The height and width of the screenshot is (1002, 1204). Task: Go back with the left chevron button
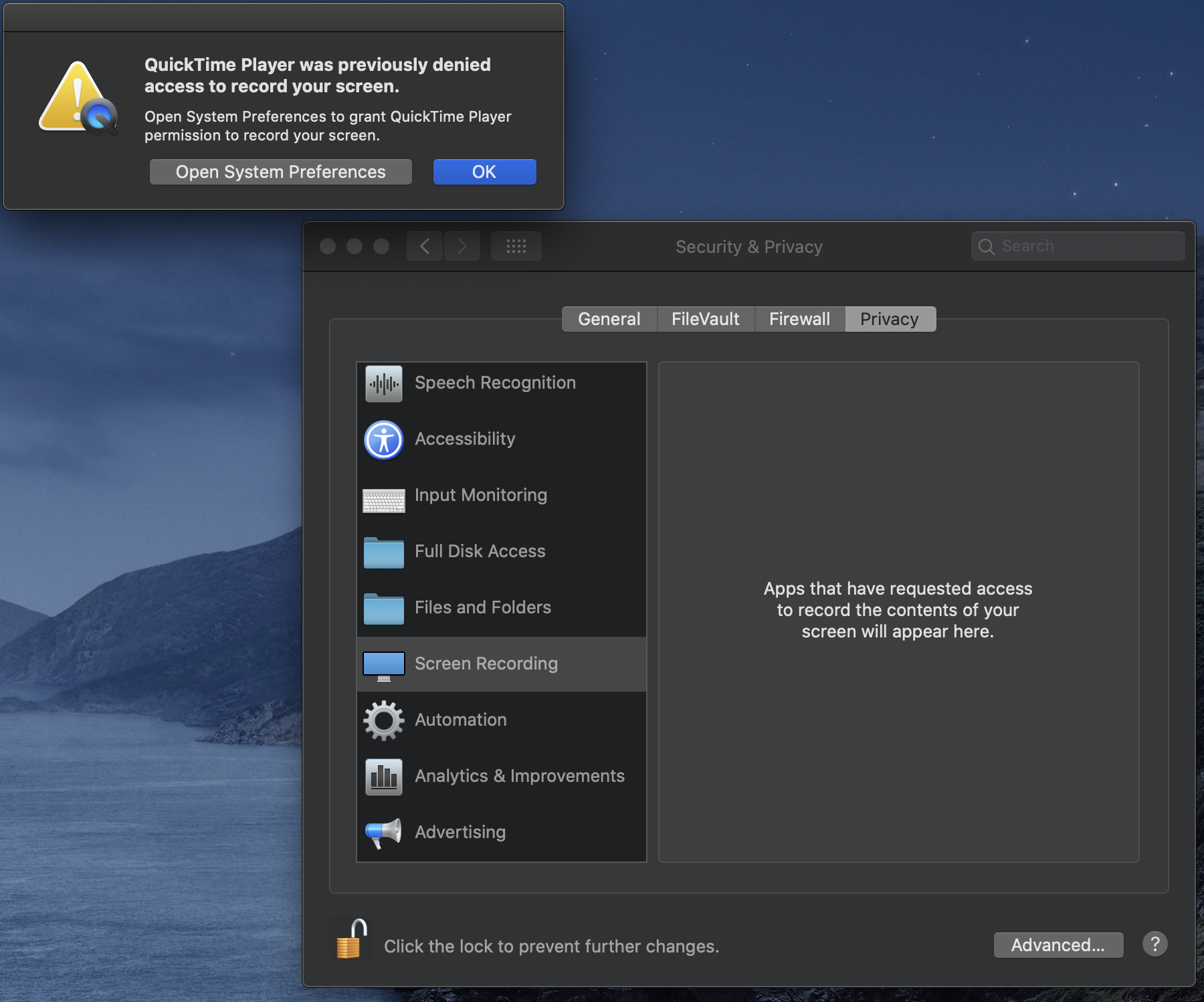coord(425,246)
